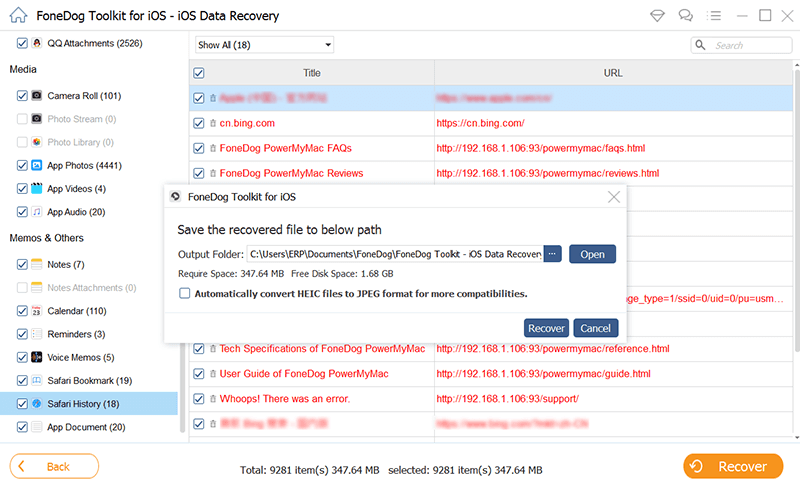Uncheck the Camera Roll (101) checkbox
Image resolution: width=800 pixels, height=489 pixels.
point(22,95)
